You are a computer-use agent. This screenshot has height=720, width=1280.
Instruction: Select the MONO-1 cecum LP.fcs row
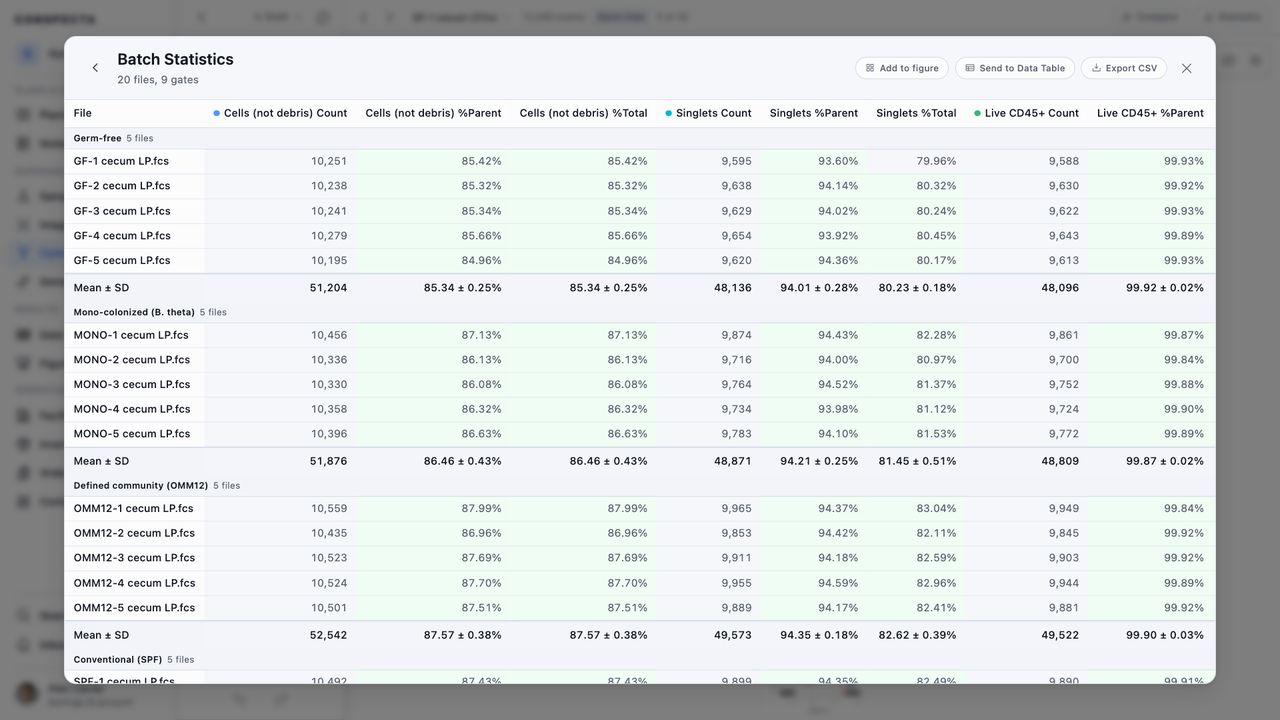[640, 335]
